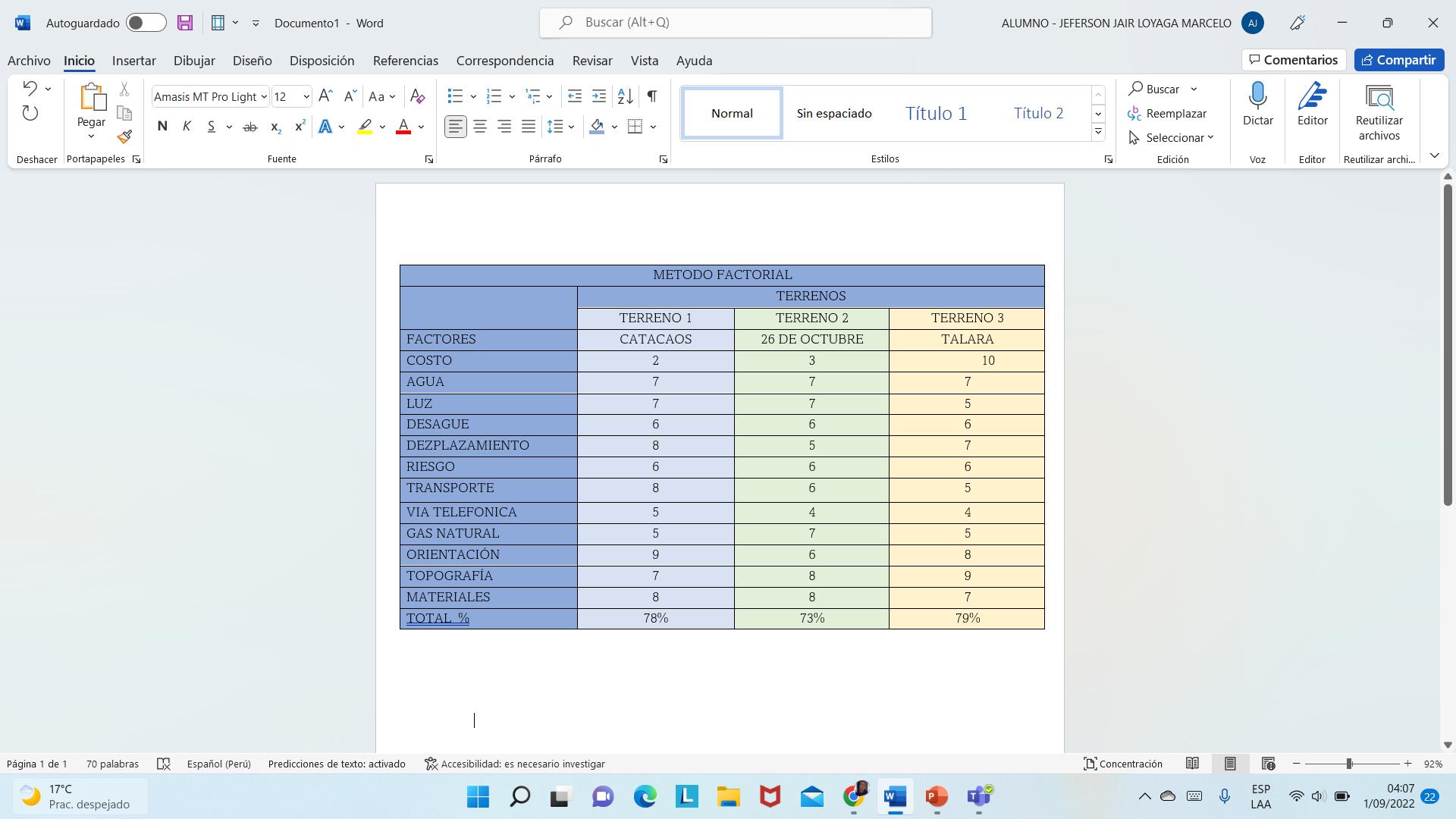Image resolution: width=1456 pixels, height=819 pixels.
Task: Click the Clear All Formatting icon
Action: coord(417,96)
